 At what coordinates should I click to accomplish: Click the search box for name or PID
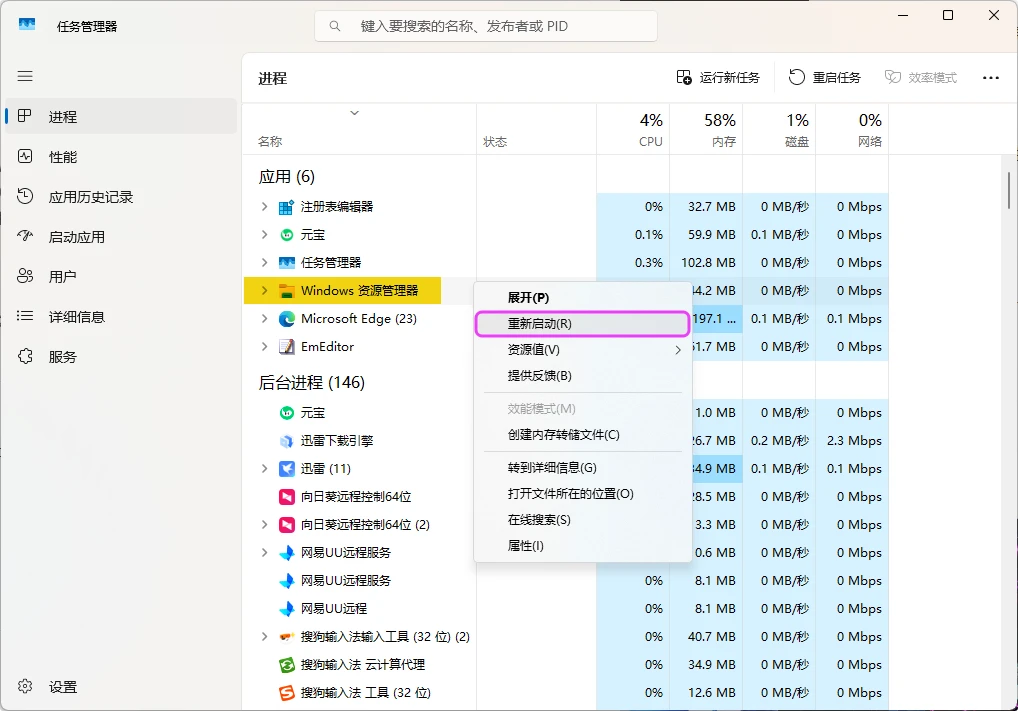coord(486,27)
